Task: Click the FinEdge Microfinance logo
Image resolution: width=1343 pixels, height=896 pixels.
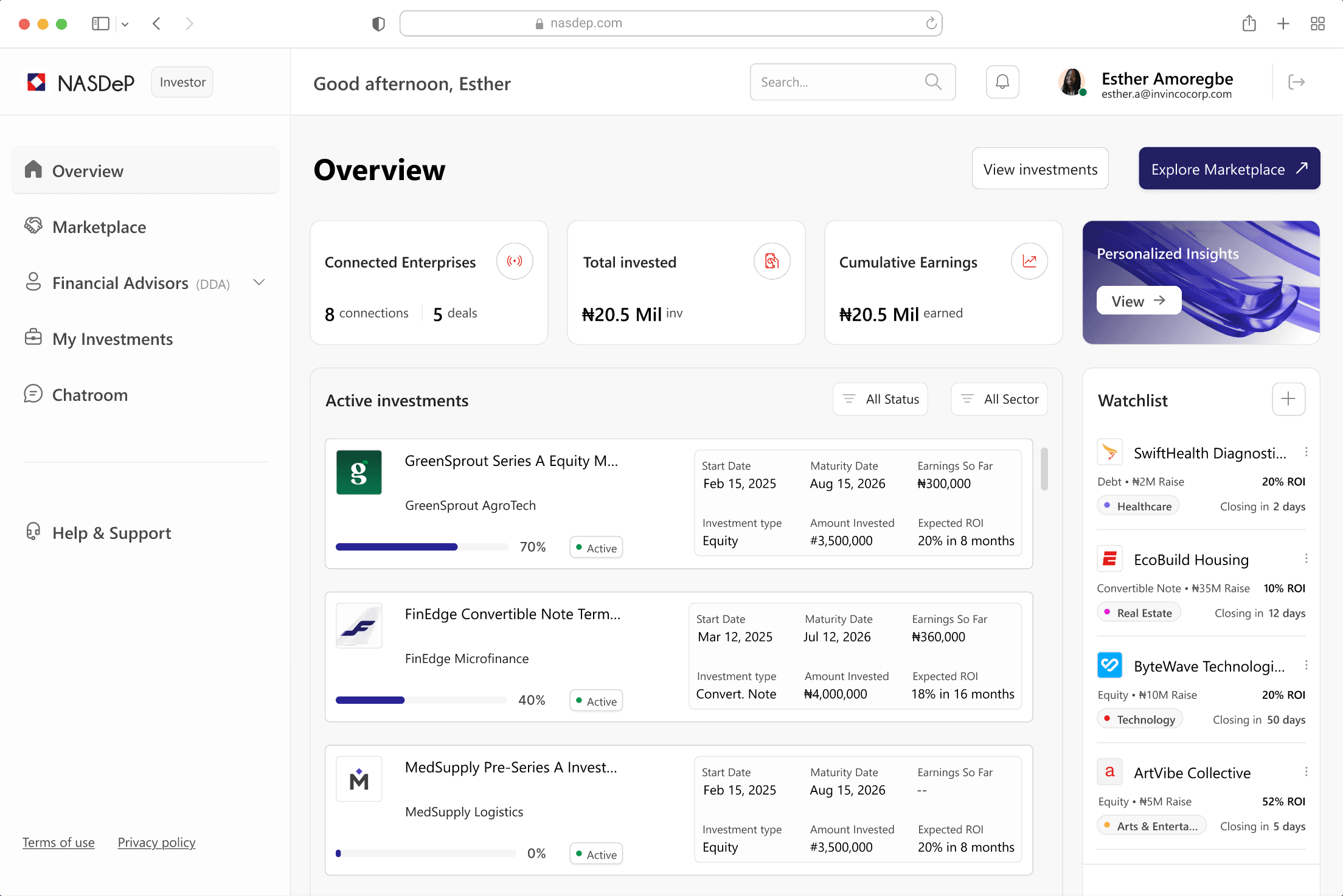Action: click(359, 625)
